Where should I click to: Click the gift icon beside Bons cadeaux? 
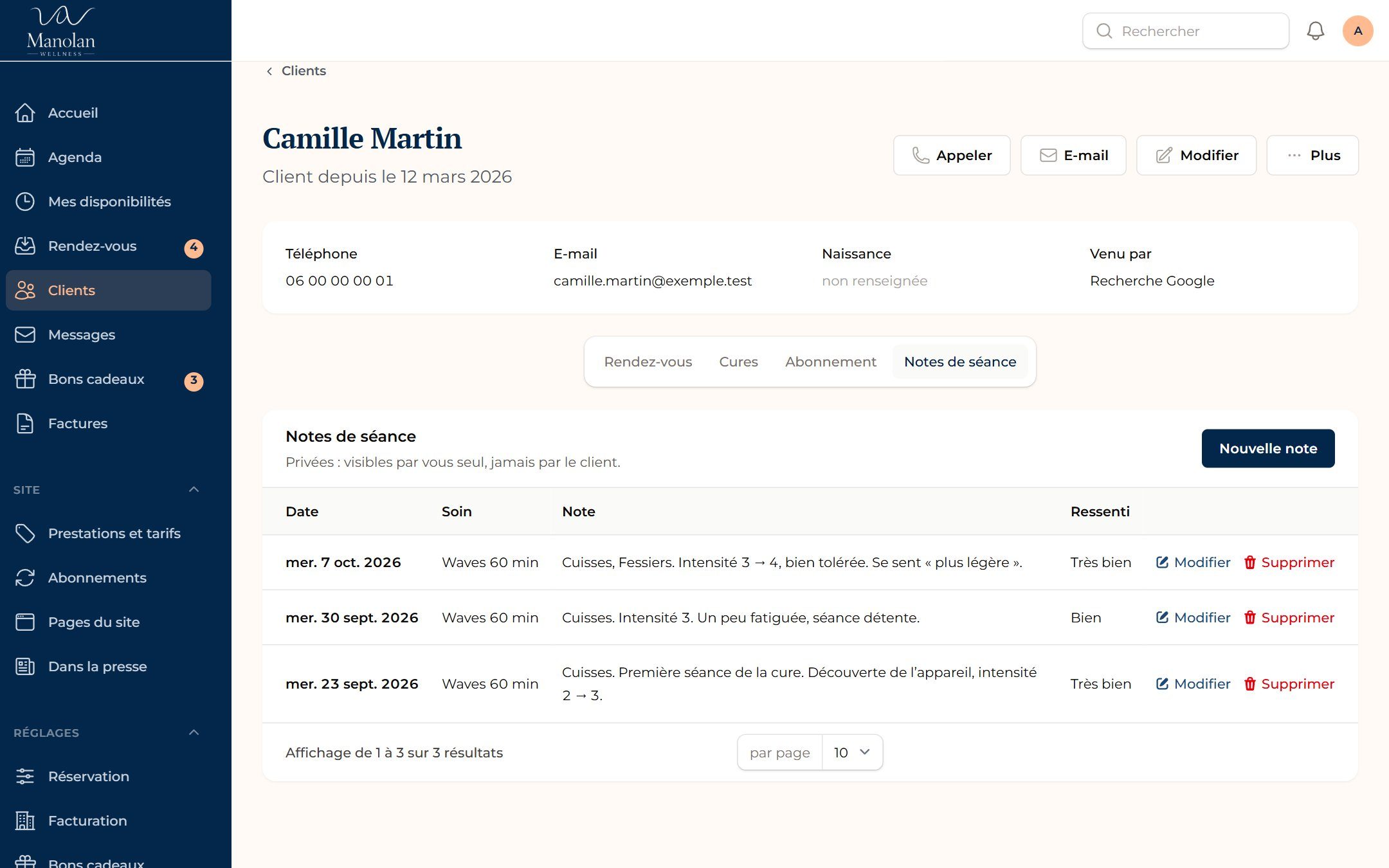click(x=25, y=379)
